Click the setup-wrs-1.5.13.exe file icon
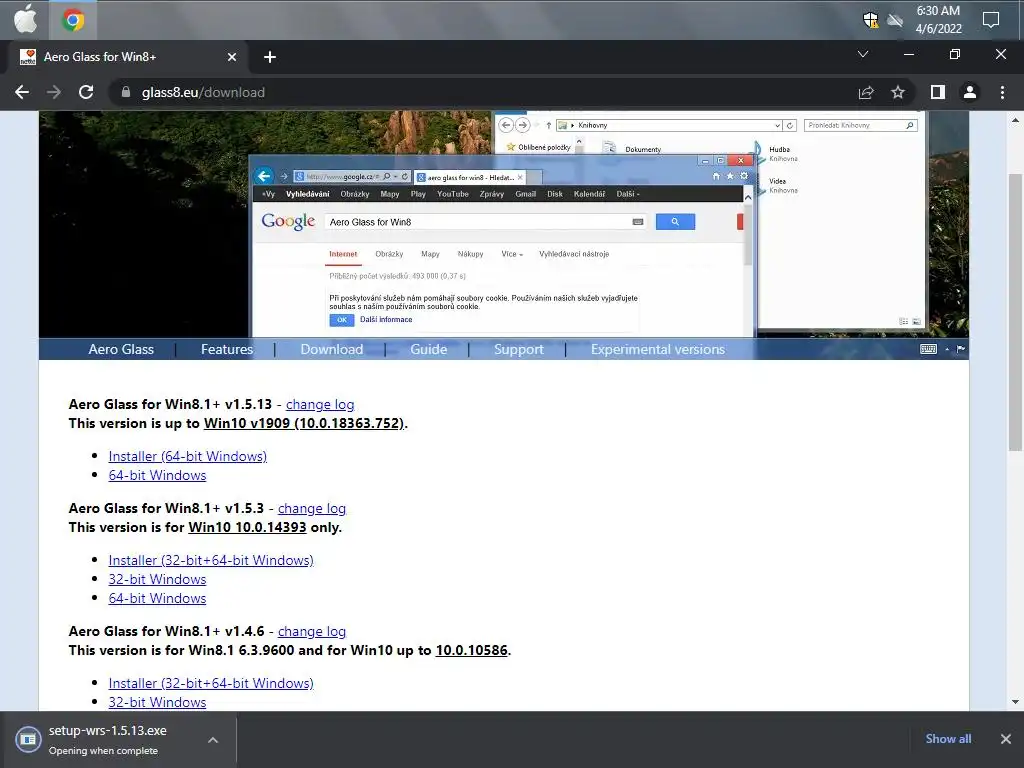 click(x=28, y=739)
